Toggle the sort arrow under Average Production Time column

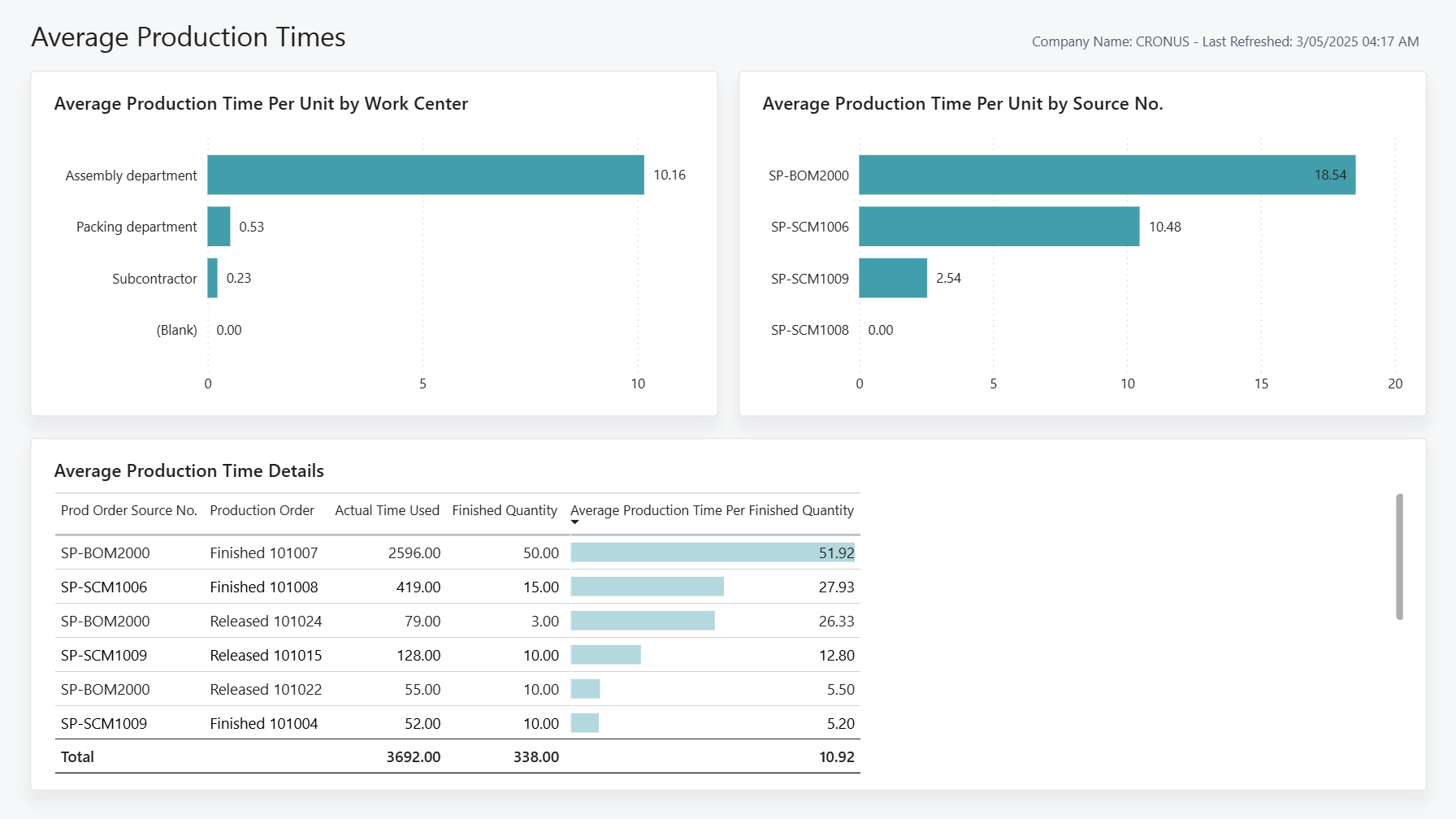pos(574,523)
